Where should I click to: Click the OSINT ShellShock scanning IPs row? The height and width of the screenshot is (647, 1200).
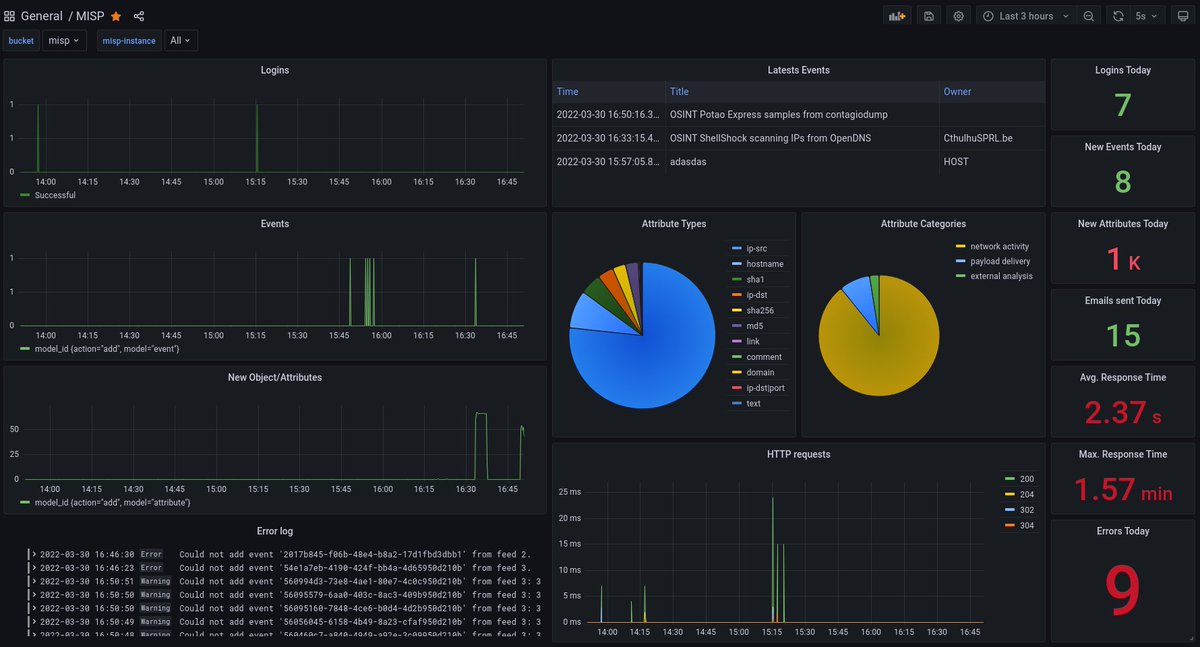tap(798, 138)
